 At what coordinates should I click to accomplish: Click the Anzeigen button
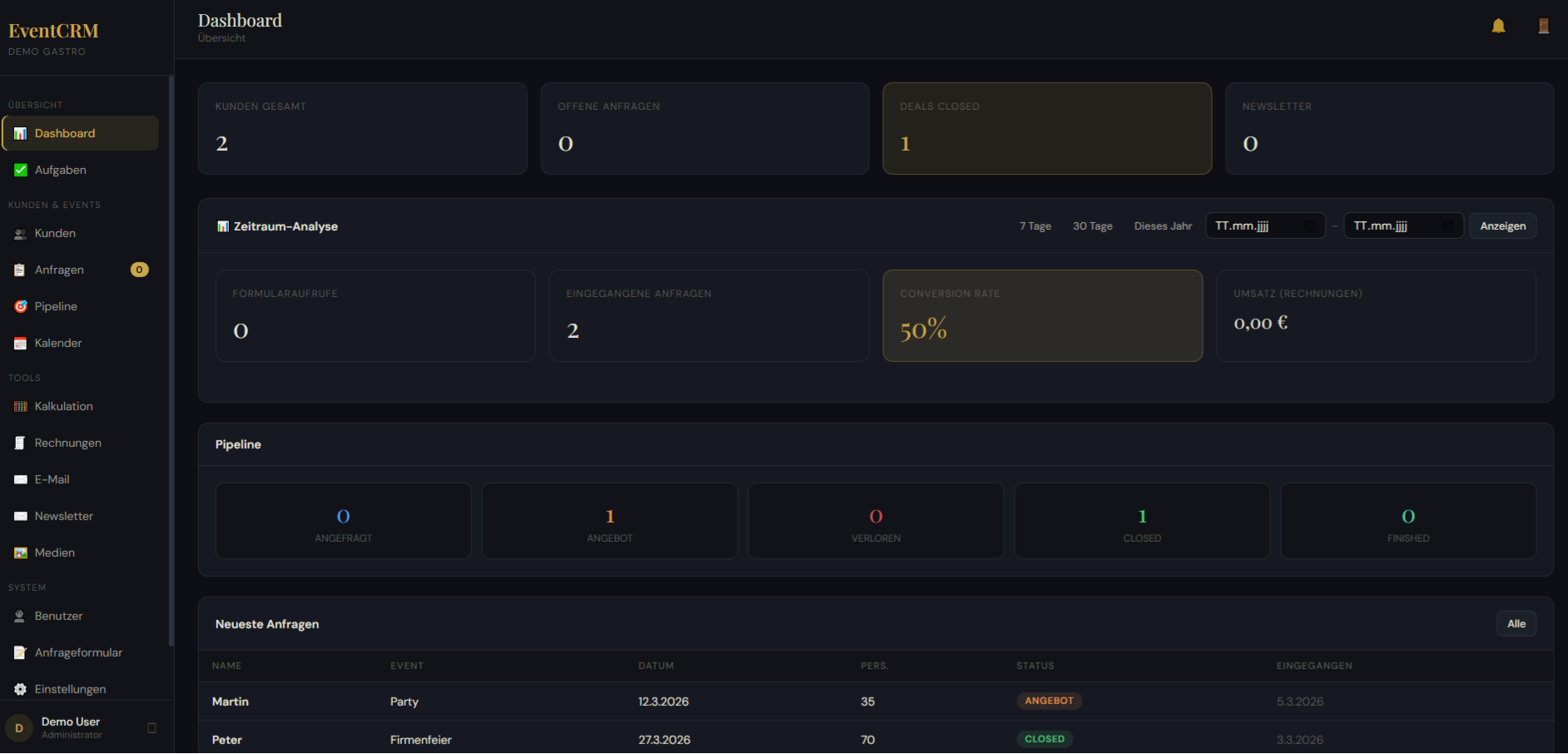click(1502, 226)
